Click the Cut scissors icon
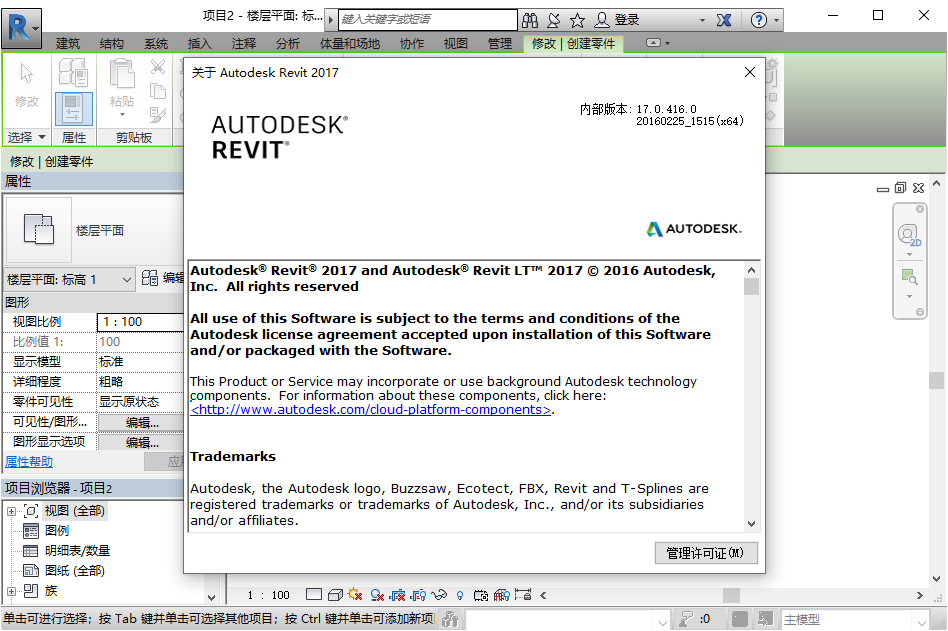Screen dimensions: 948x631 click(x=158, y=66)
